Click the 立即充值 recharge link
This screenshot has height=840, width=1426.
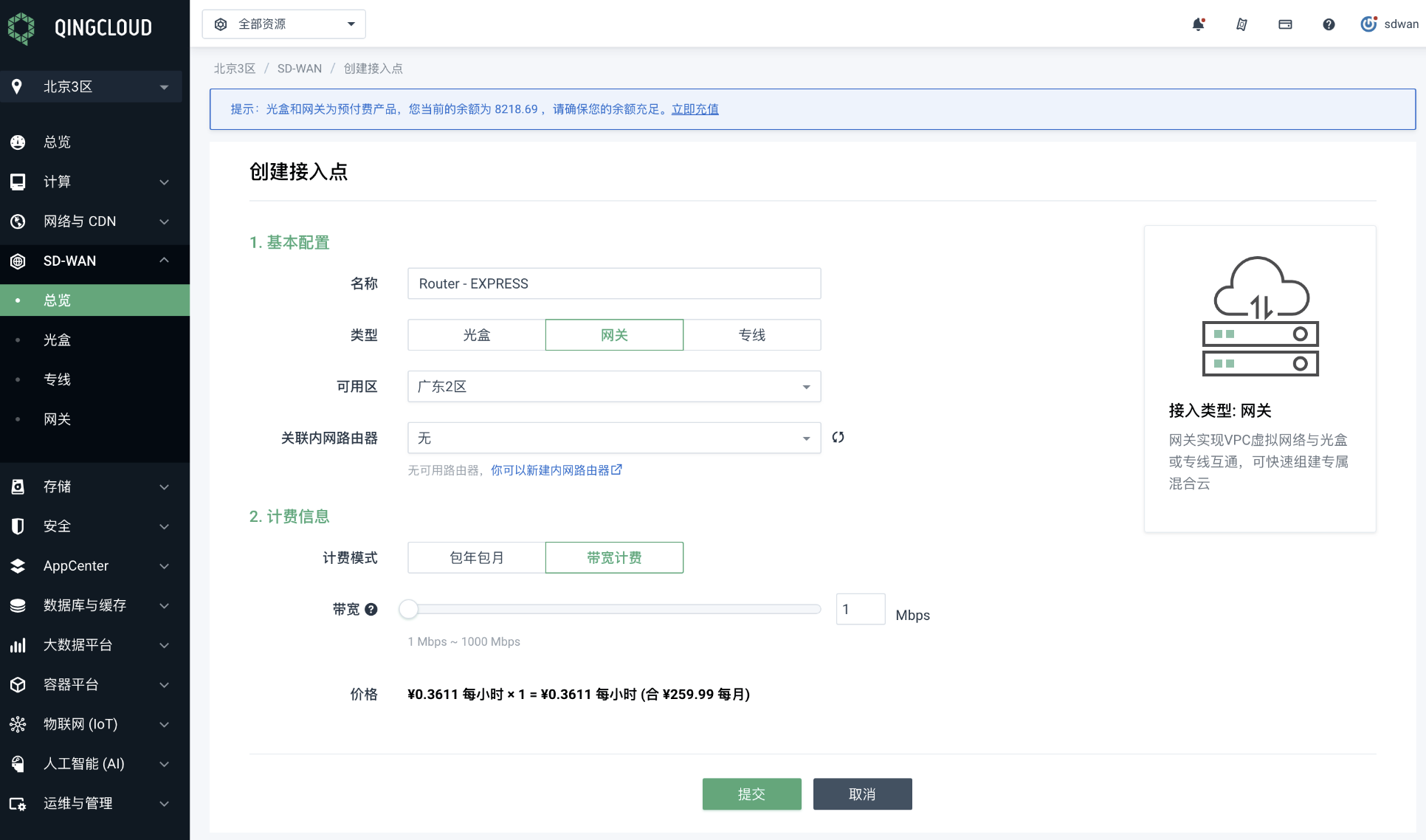click(695, 109)
